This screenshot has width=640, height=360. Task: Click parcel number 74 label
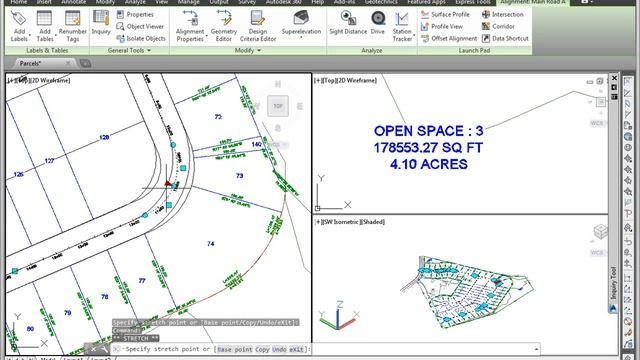point(211,244)
